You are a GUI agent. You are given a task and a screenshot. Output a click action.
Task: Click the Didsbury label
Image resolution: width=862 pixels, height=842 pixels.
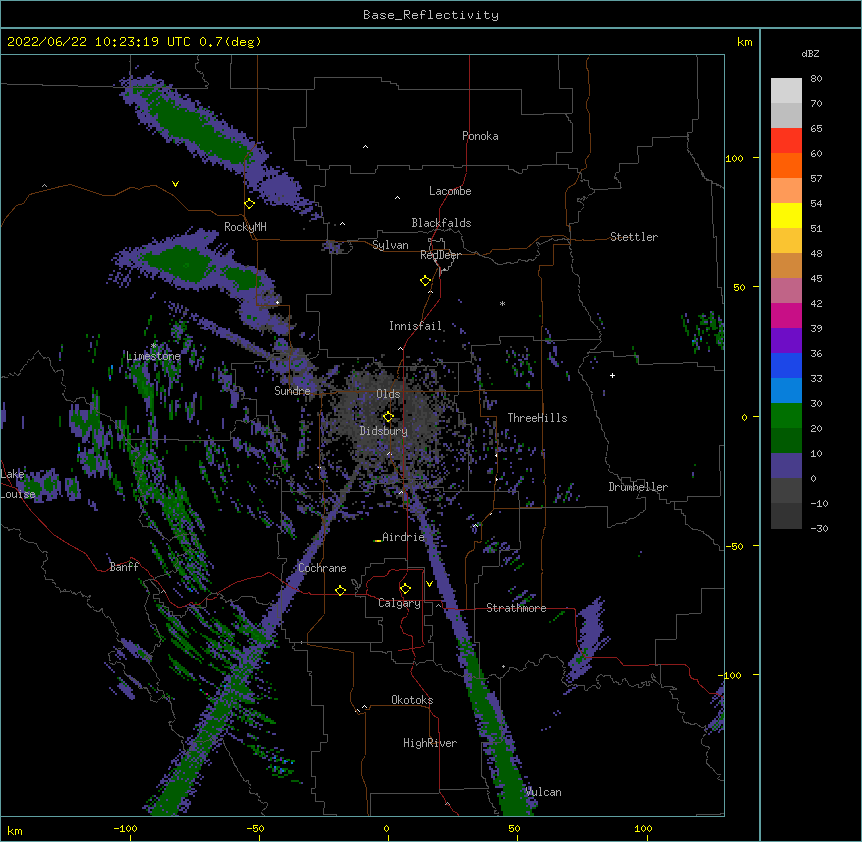click(384, 431)
